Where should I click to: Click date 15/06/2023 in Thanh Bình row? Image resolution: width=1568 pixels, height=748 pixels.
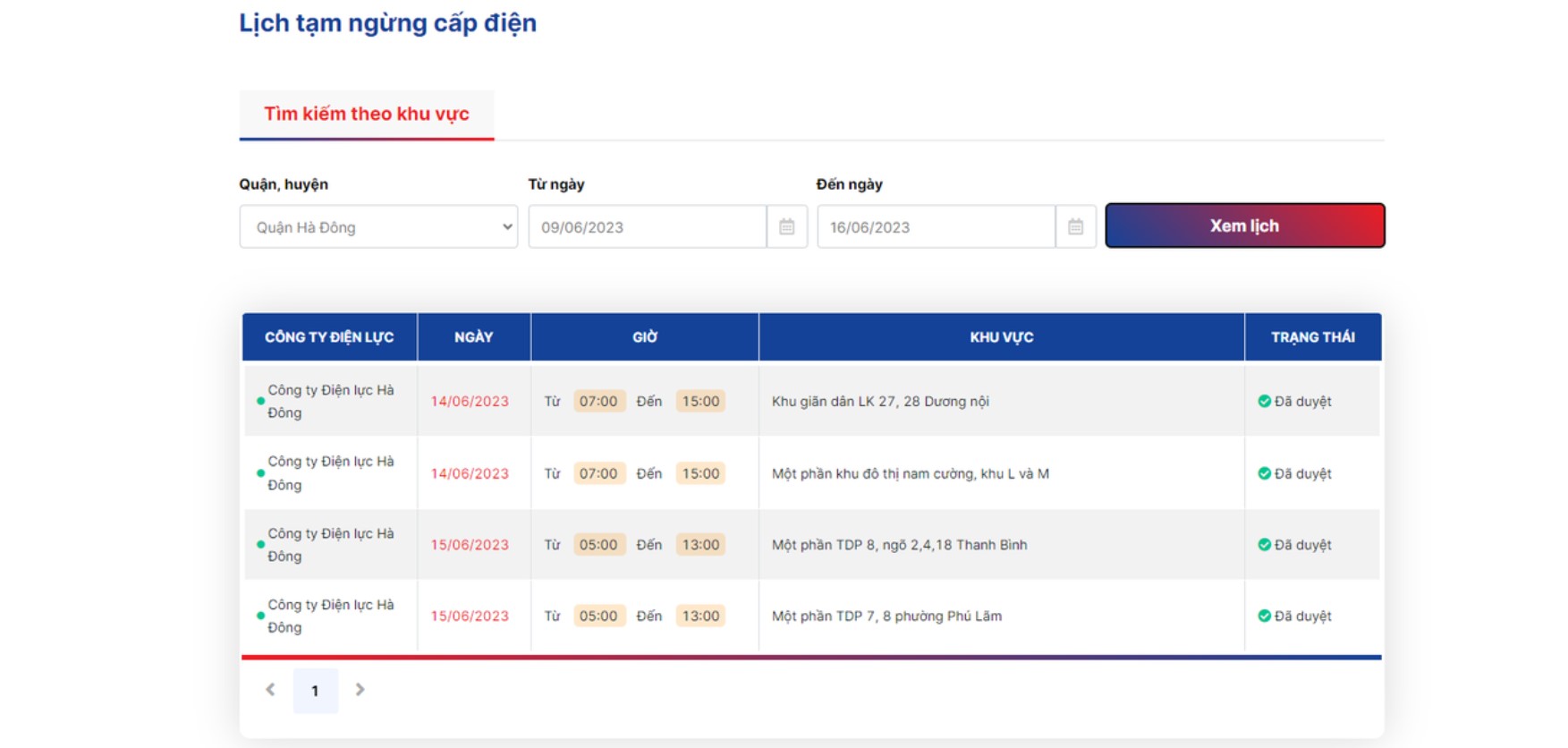pos(470,545)
